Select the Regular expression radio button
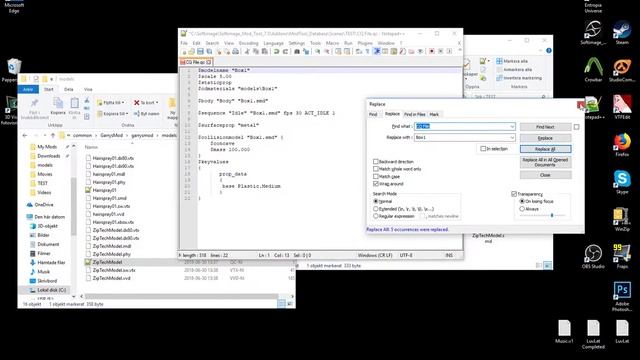This screenshot has width=640, height=360. (x=376, y=216)
